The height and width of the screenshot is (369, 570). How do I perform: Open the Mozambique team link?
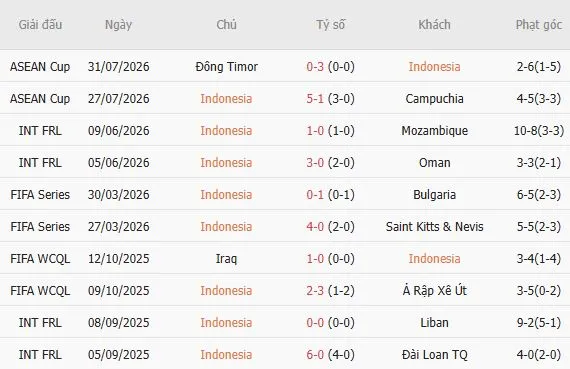click(434, 131)
